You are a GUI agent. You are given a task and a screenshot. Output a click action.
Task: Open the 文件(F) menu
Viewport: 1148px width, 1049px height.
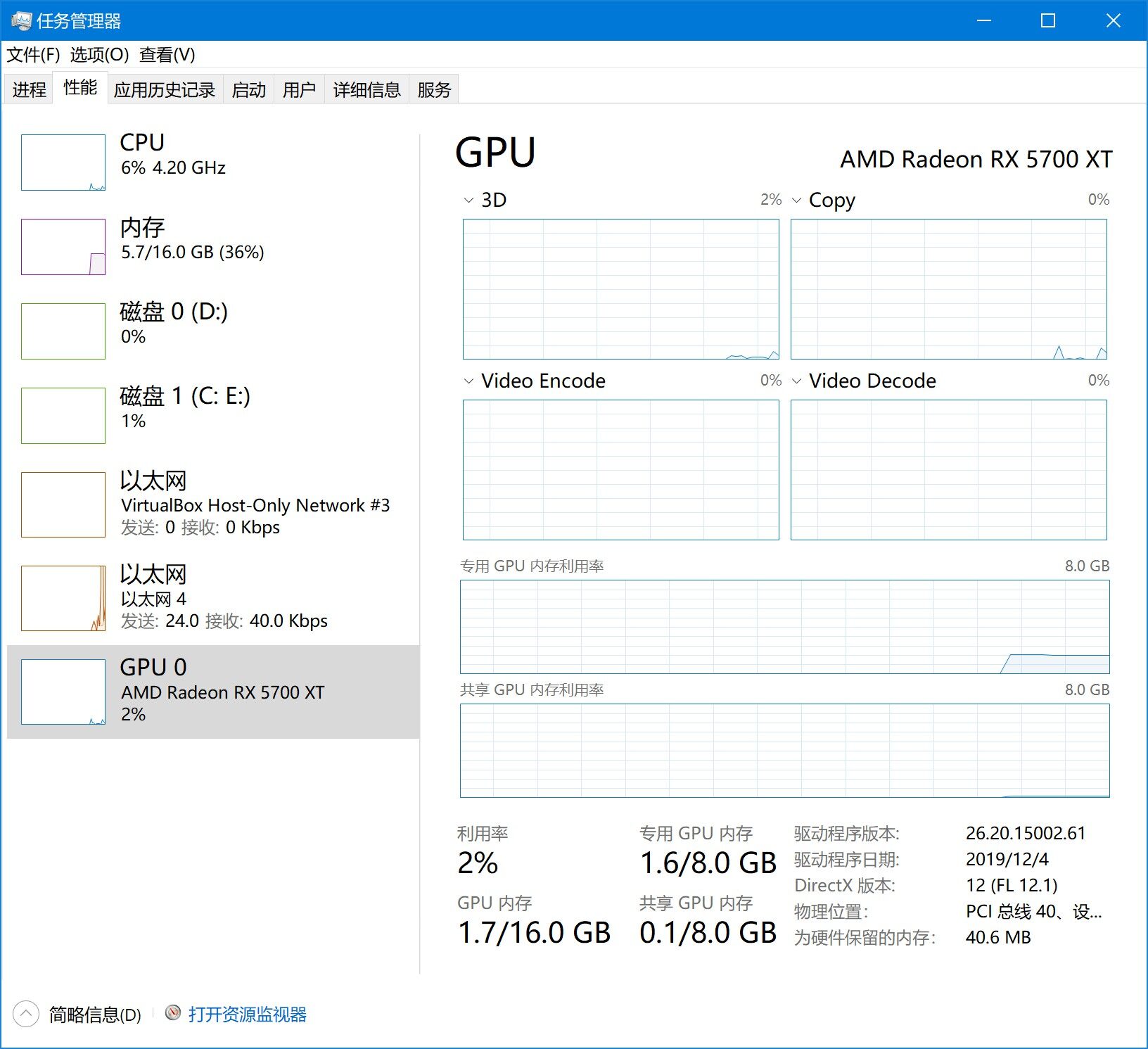pyautogui.click(x=33, y=55)
